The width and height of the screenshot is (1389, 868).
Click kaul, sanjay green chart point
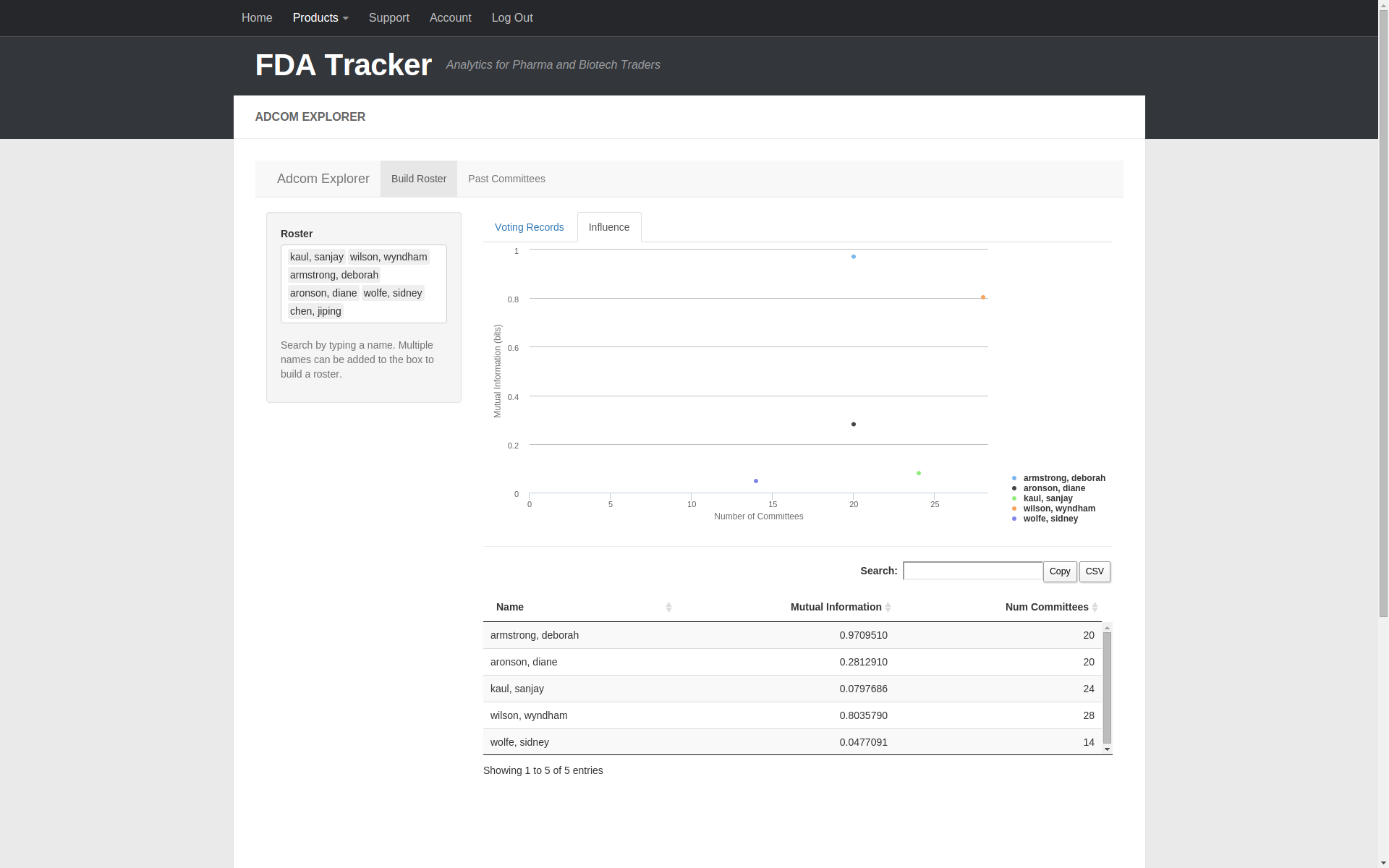pos(919,473)
